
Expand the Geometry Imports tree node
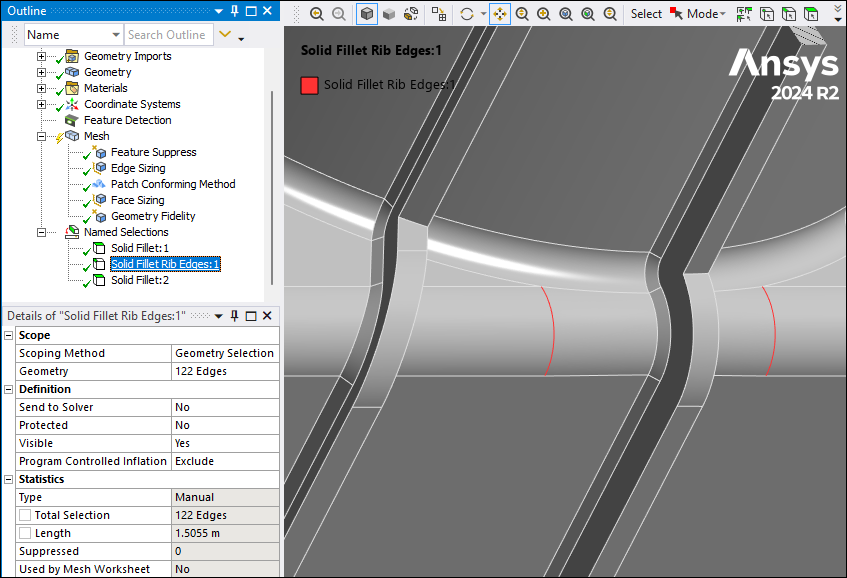coord(41,56)
